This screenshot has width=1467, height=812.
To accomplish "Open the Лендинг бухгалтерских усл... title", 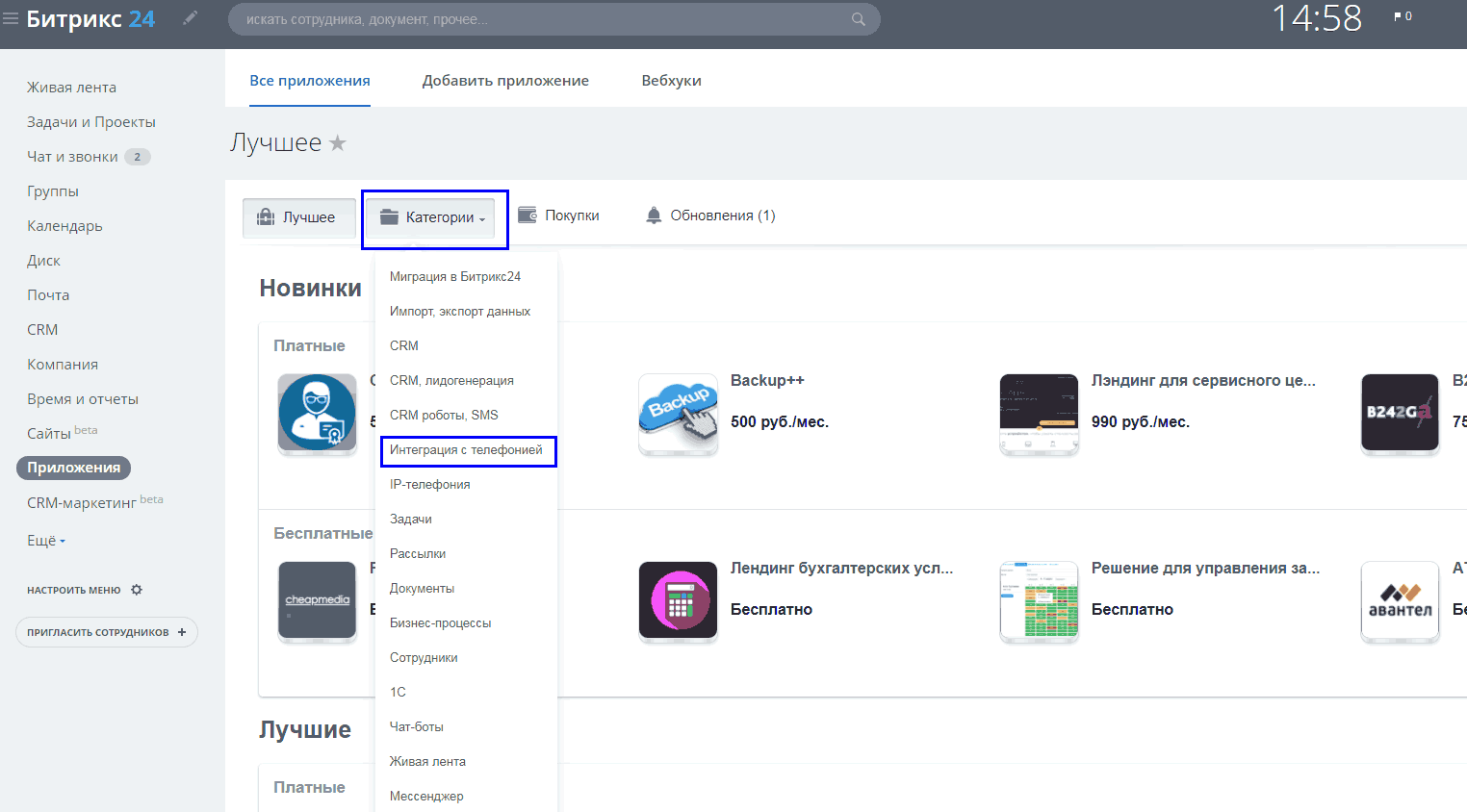I will pos(841,568).
